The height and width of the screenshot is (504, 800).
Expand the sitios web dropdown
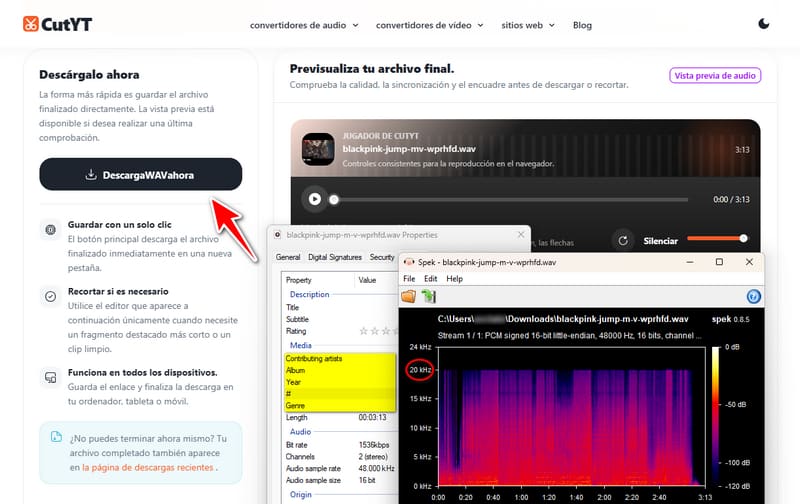coord(528,25)
